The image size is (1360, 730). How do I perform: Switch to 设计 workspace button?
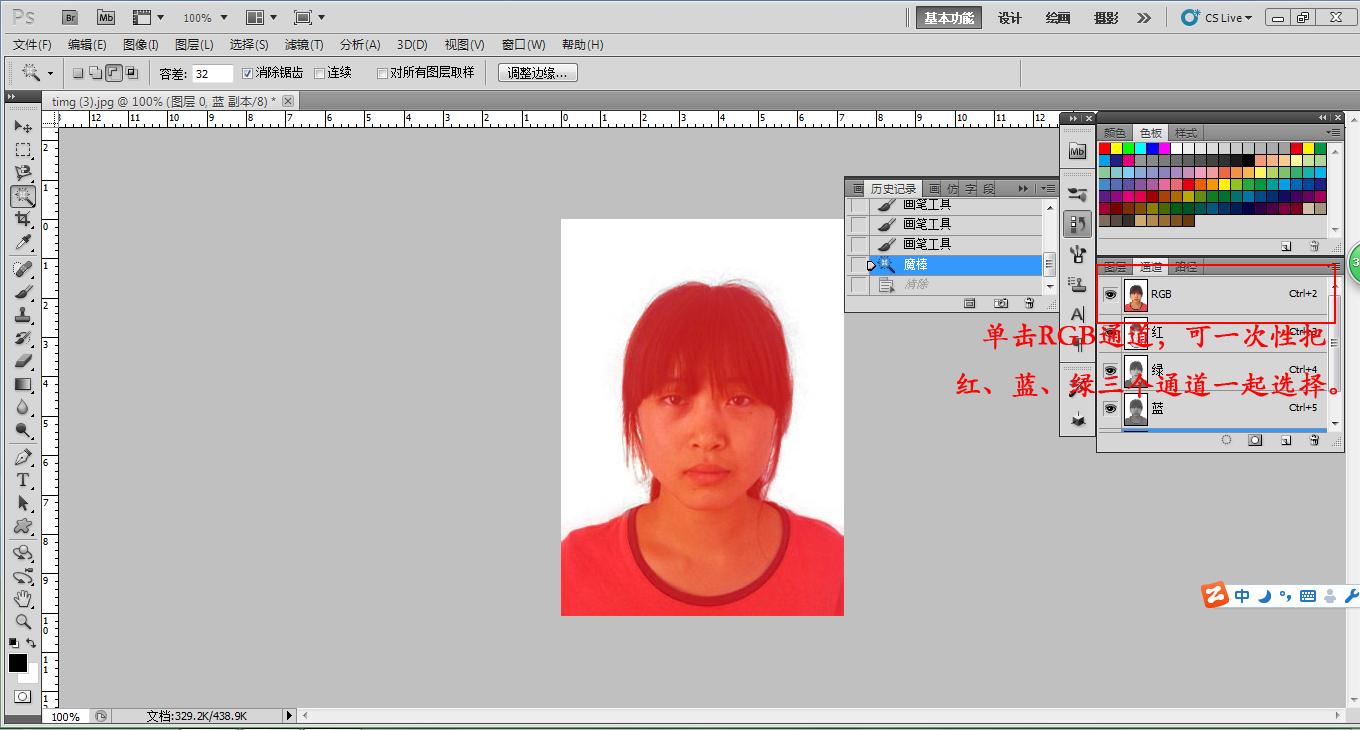[x=1010, y=18]
